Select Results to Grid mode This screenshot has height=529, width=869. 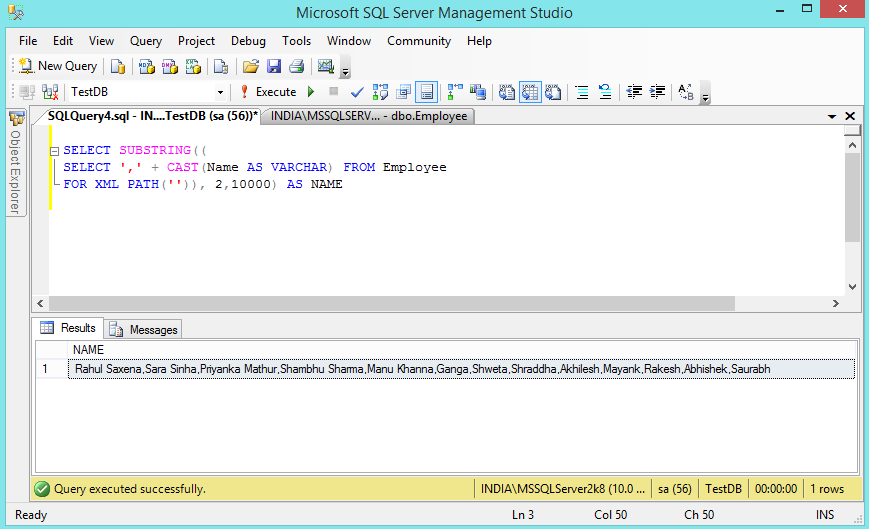pos(530,92)
